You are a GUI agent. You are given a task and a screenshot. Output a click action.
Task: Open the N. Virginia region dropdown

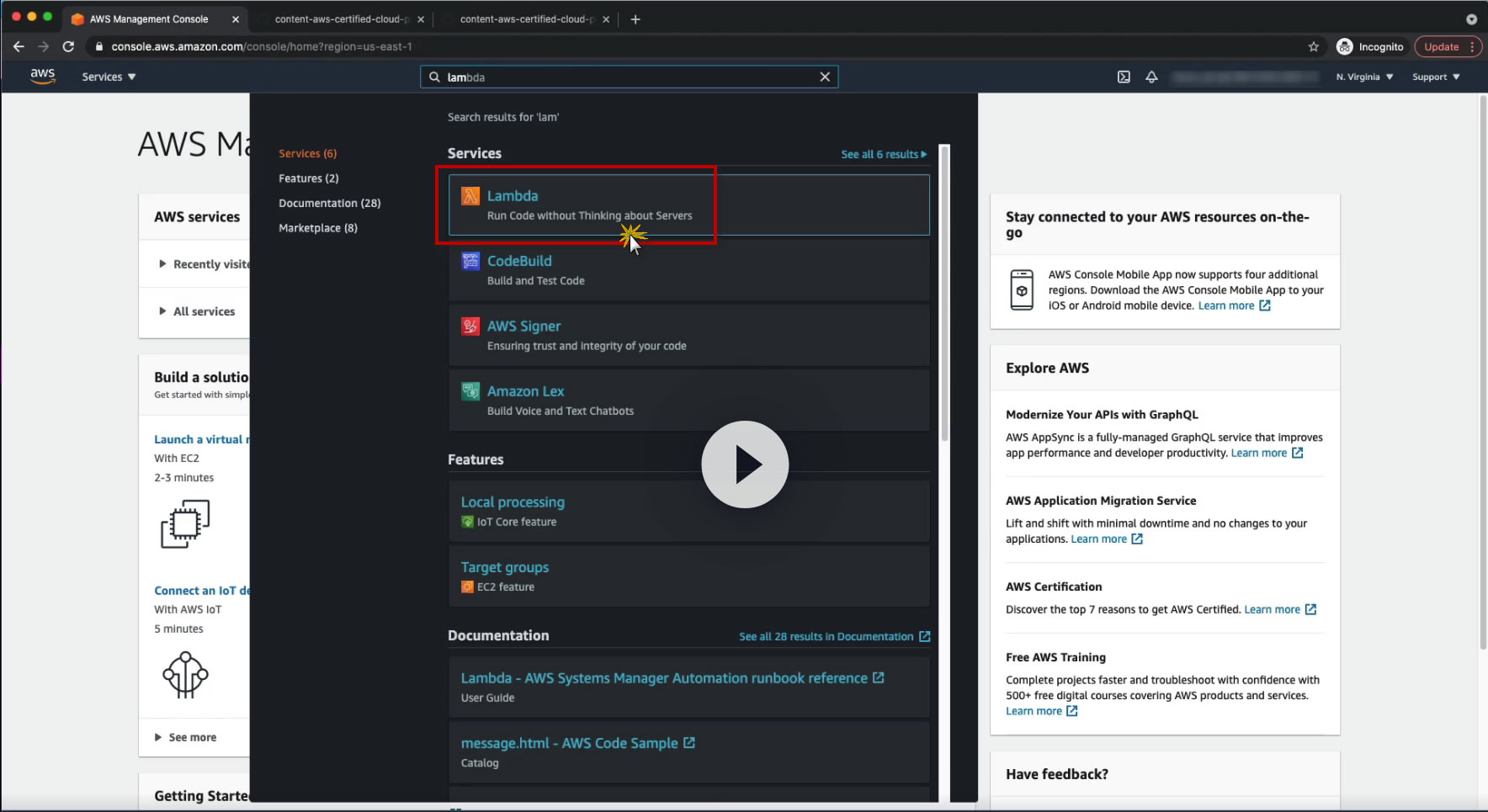(1364, 77)
